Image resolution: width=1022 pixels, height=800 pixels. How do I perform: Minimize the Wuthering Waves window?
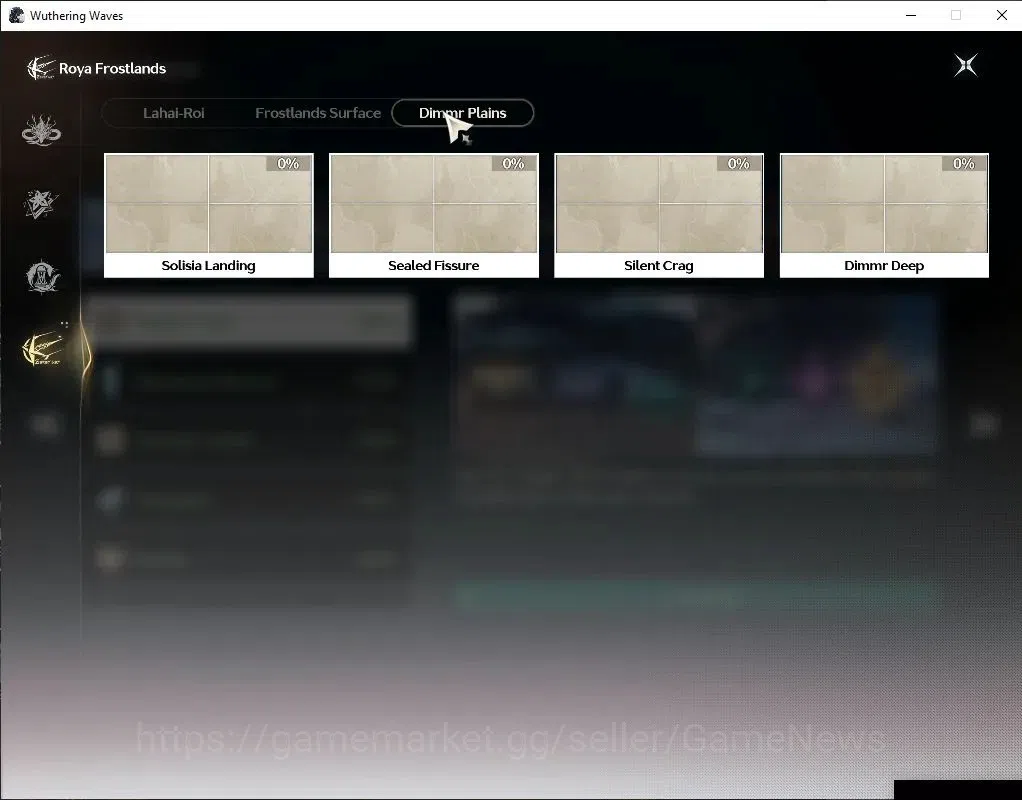(x=911, y=15)
